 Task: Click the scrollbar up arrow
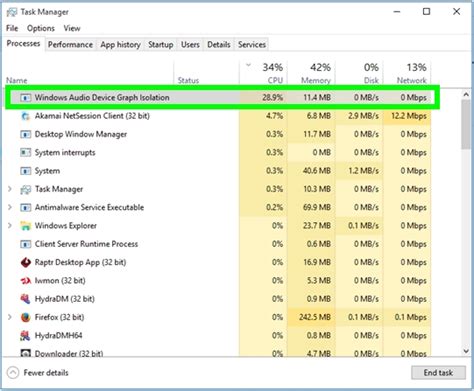point(466,94)
